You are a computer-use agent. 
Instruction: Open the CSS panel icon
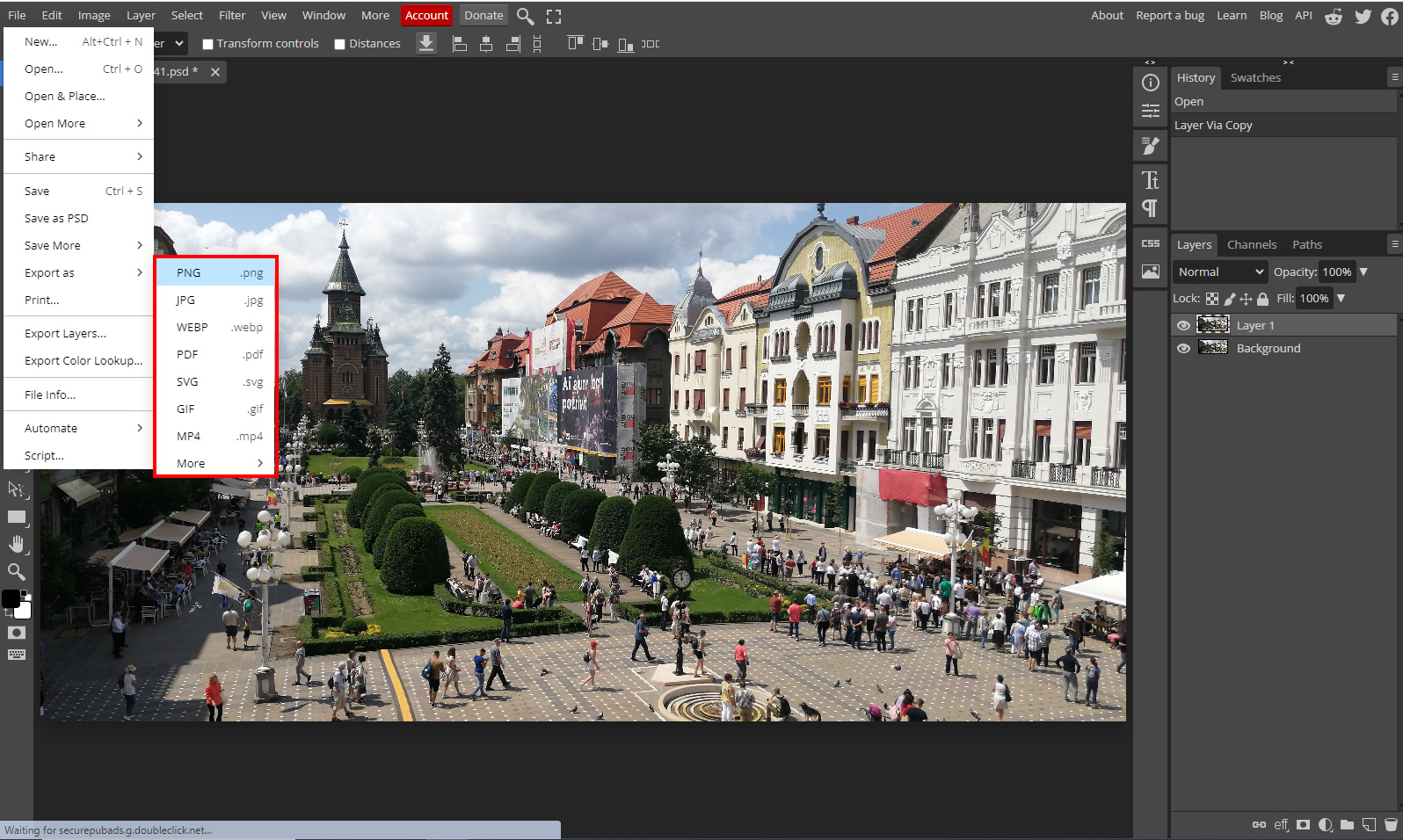[1150, 243]
